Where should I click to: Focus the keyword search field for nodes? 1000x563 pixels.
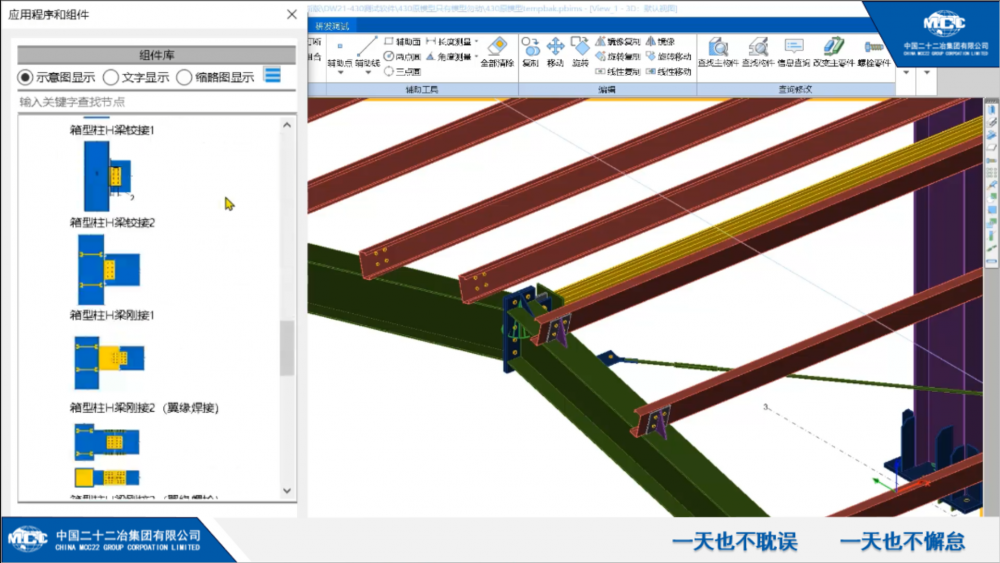click(156, 102)
